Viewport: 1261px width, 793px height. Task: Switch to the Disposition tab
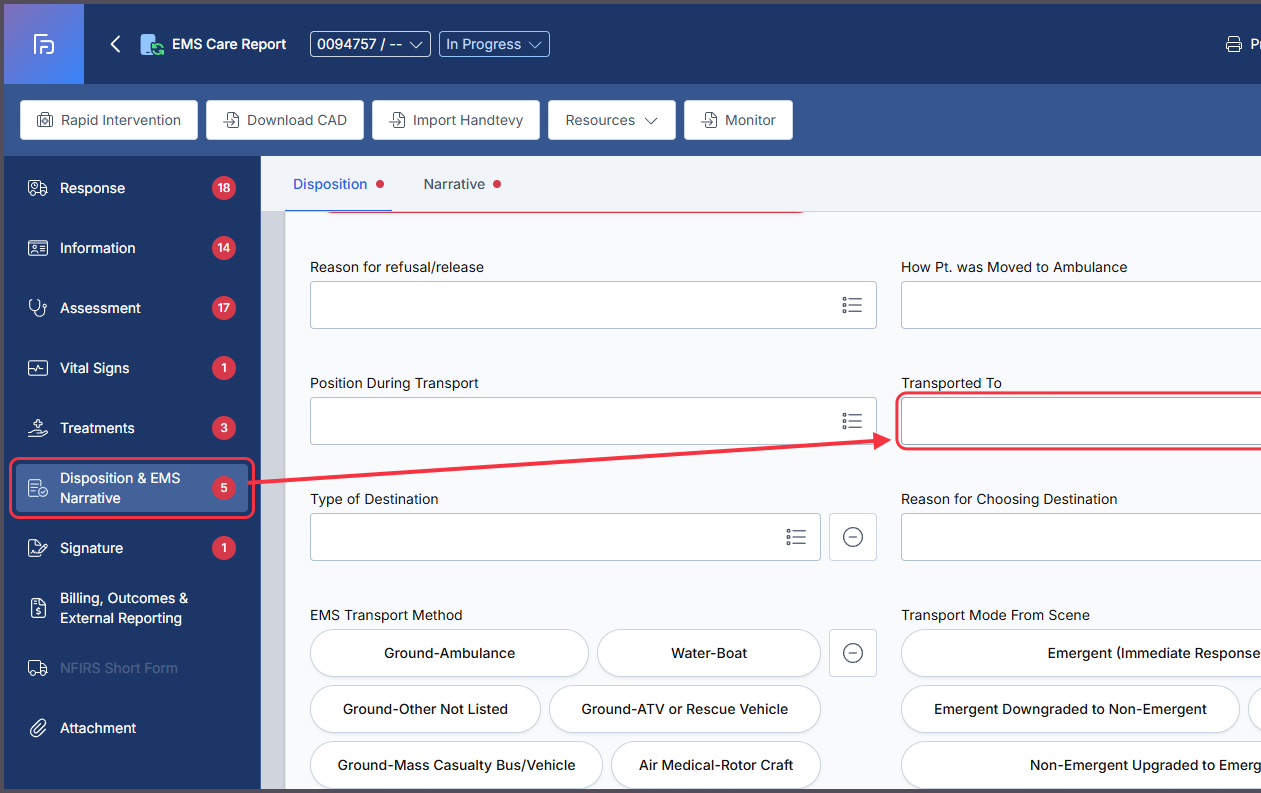coord(338,184)
